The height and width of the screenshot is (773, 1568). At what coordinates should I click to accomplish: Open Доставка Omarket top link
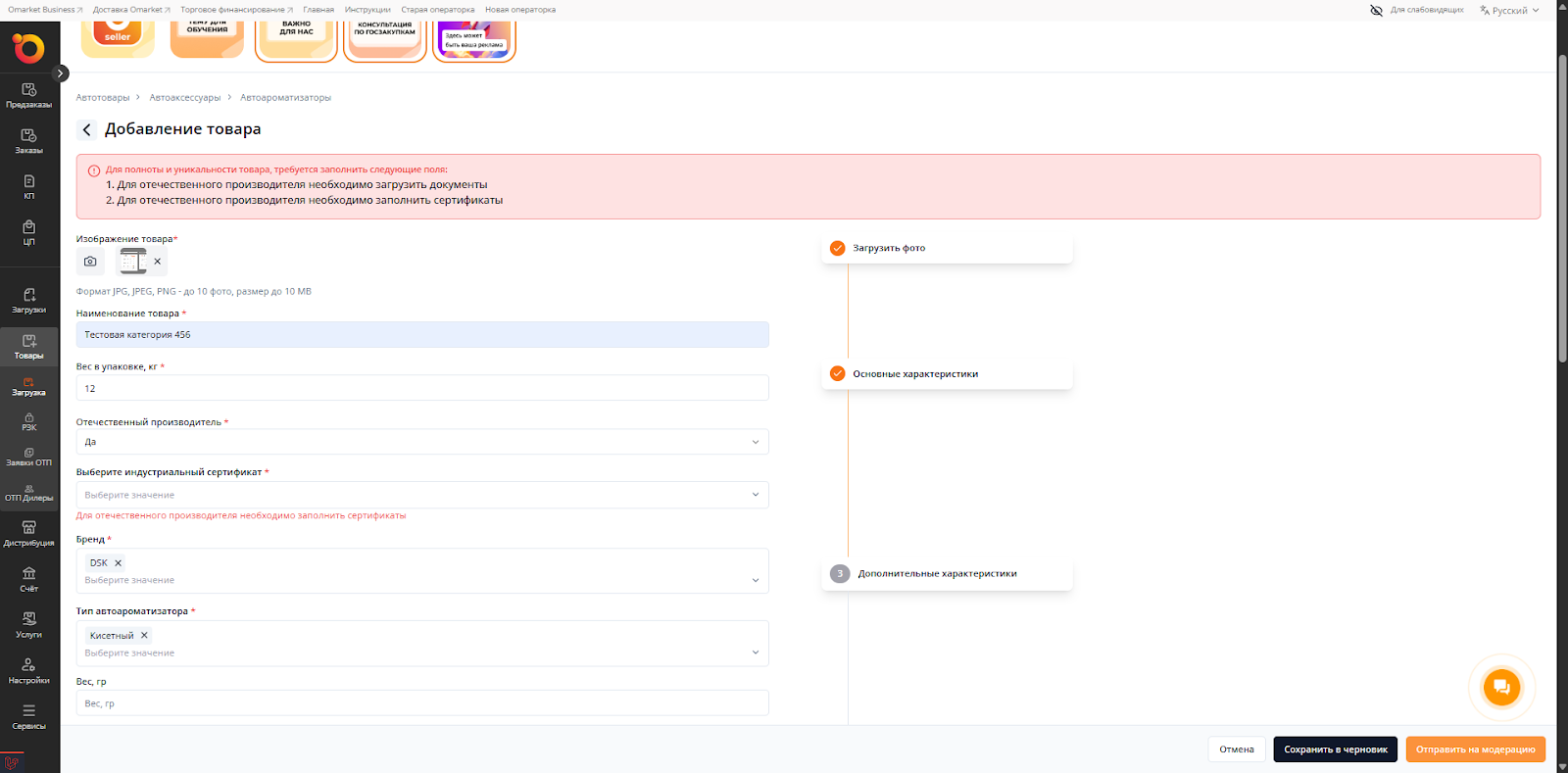(131, 10)
